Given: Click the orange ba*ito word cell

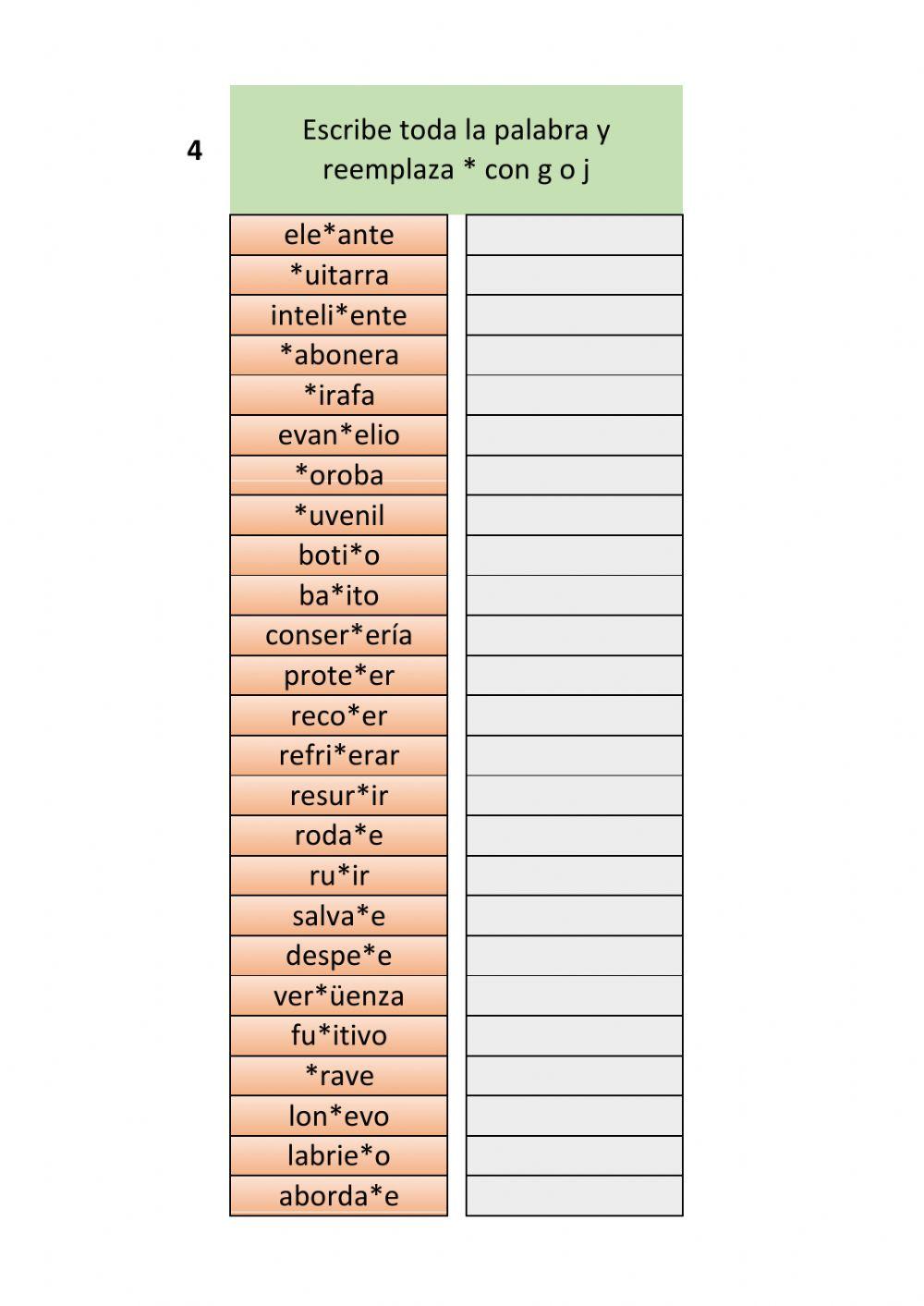Looking at the screenshot, I should pos(338,595).
